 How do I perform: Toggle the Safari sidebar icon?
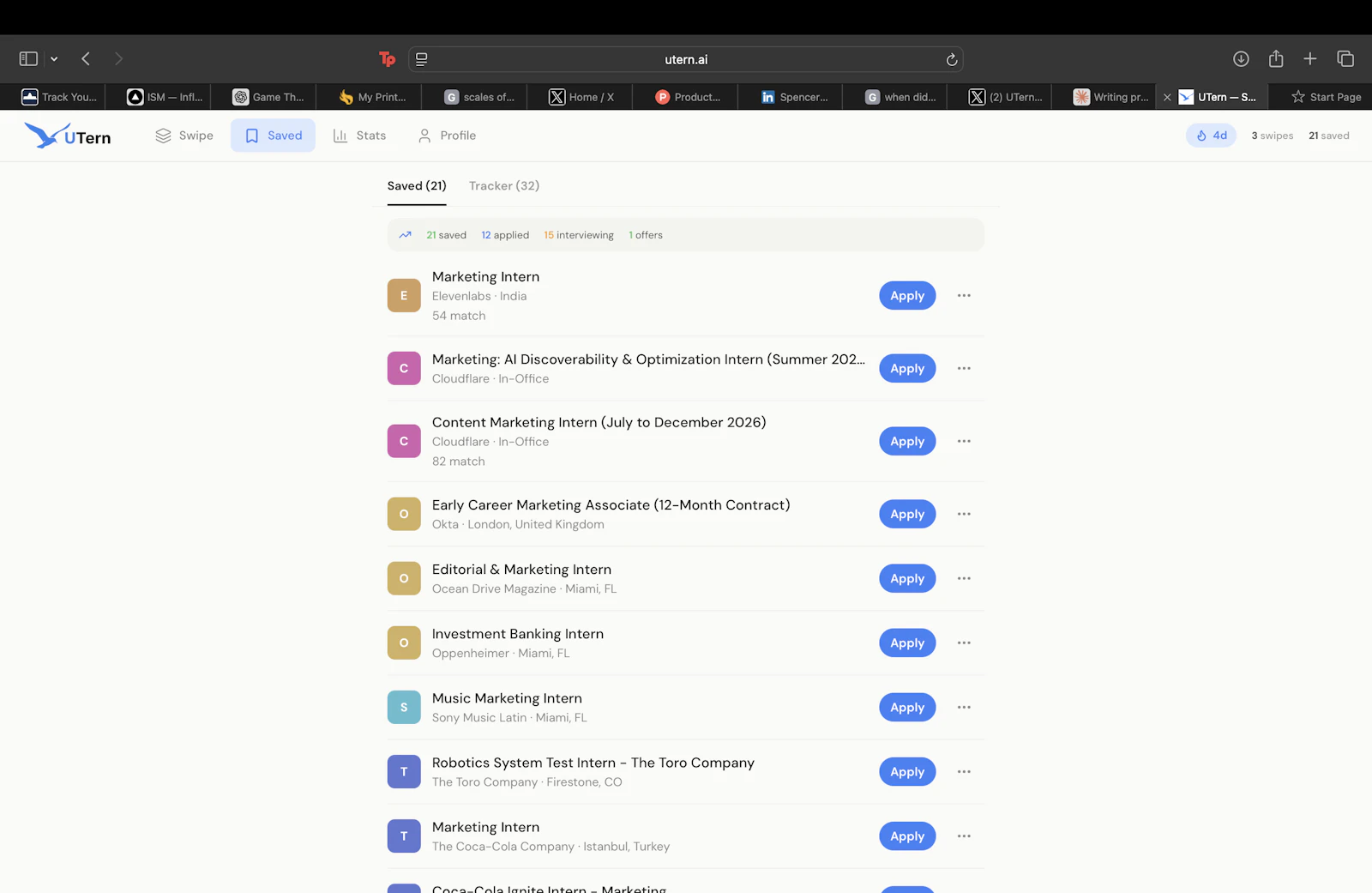pos(28,59)
